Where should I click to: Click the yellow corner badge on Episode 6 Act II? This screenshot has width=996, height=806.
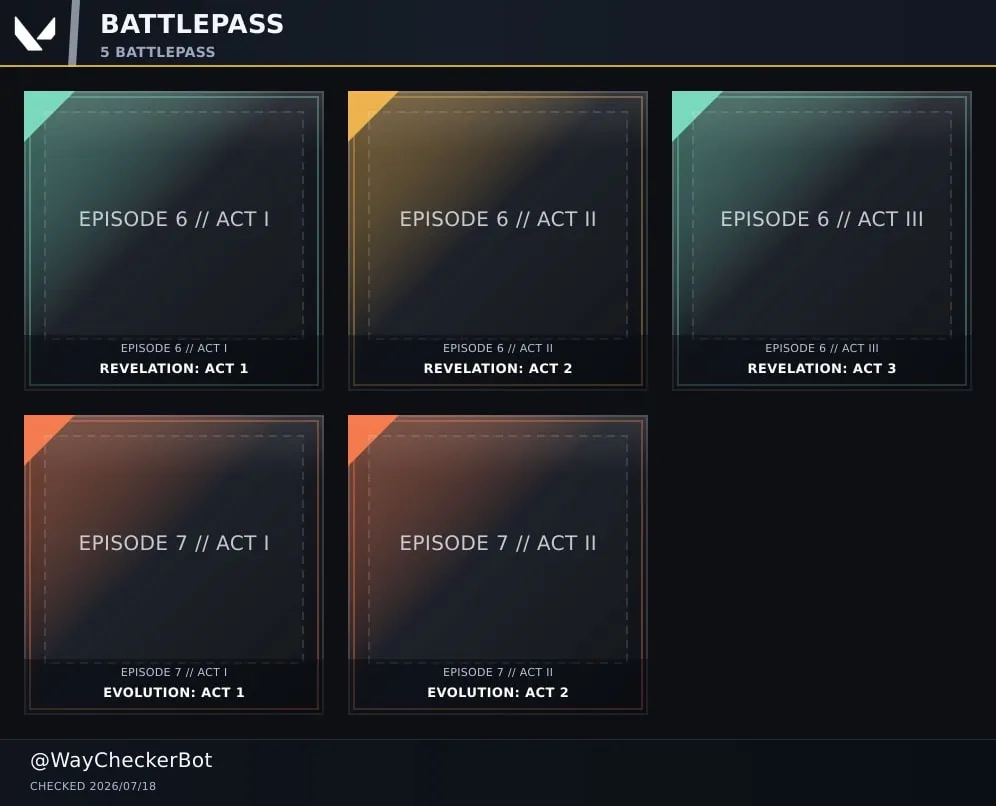click(x=365, y=108)
